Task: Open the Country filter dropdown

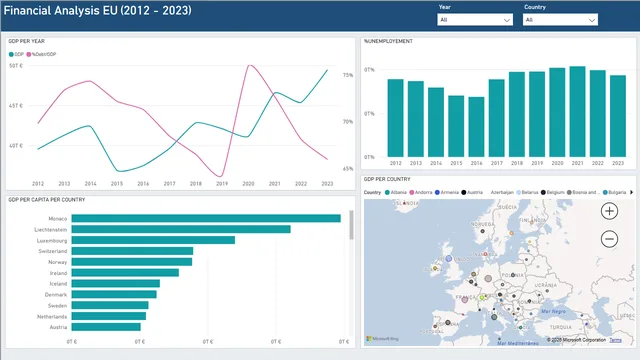Action: coord(560,20)
